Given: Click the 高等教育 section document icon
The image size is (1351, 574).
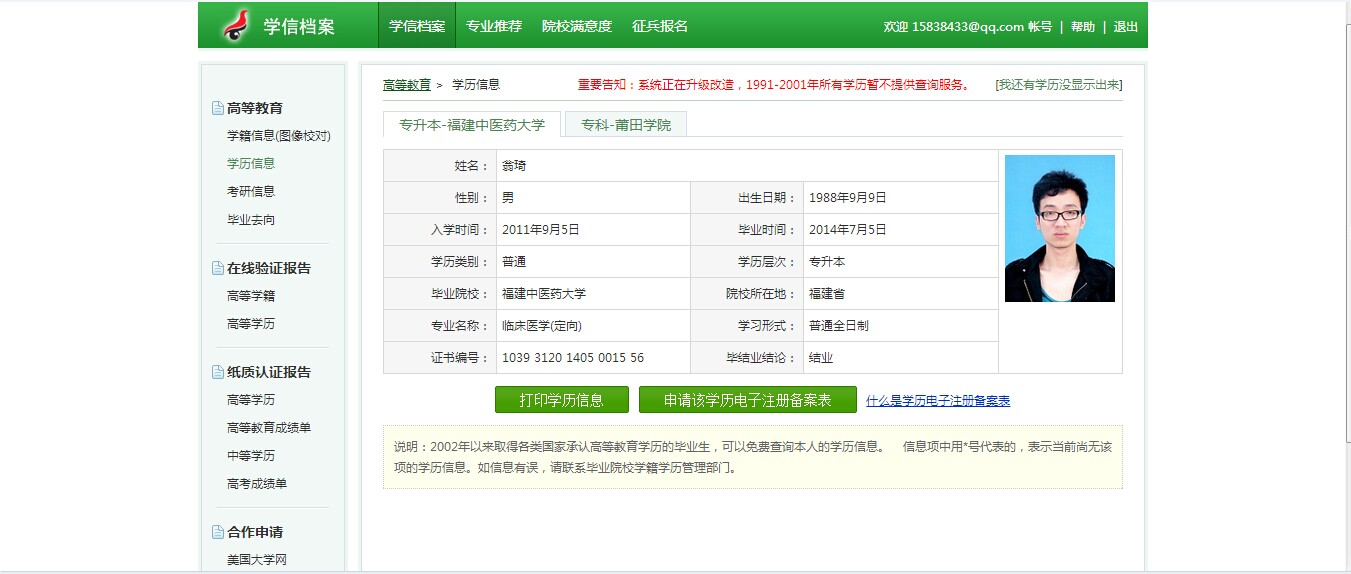Looking at the screenshot, I should click(218, 108).
